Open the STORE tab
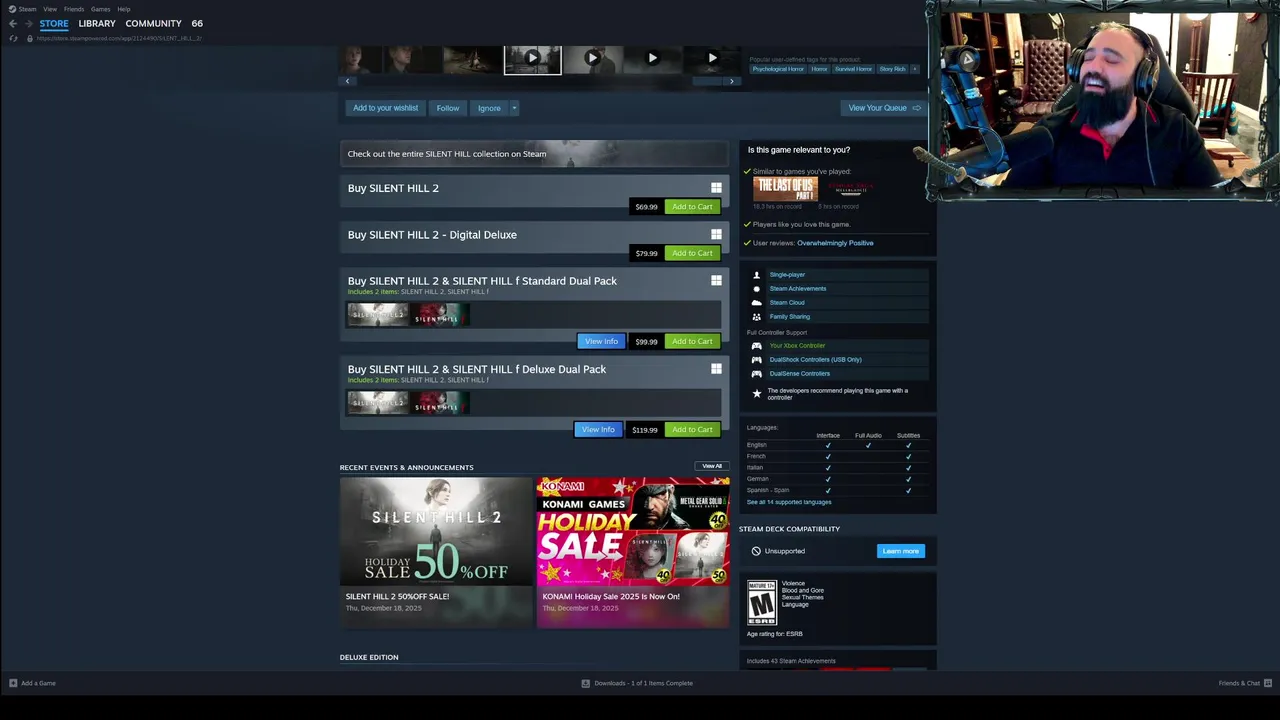Viewport: 1280px width, 720px height. pyautogui.click(x=54, y=23)
